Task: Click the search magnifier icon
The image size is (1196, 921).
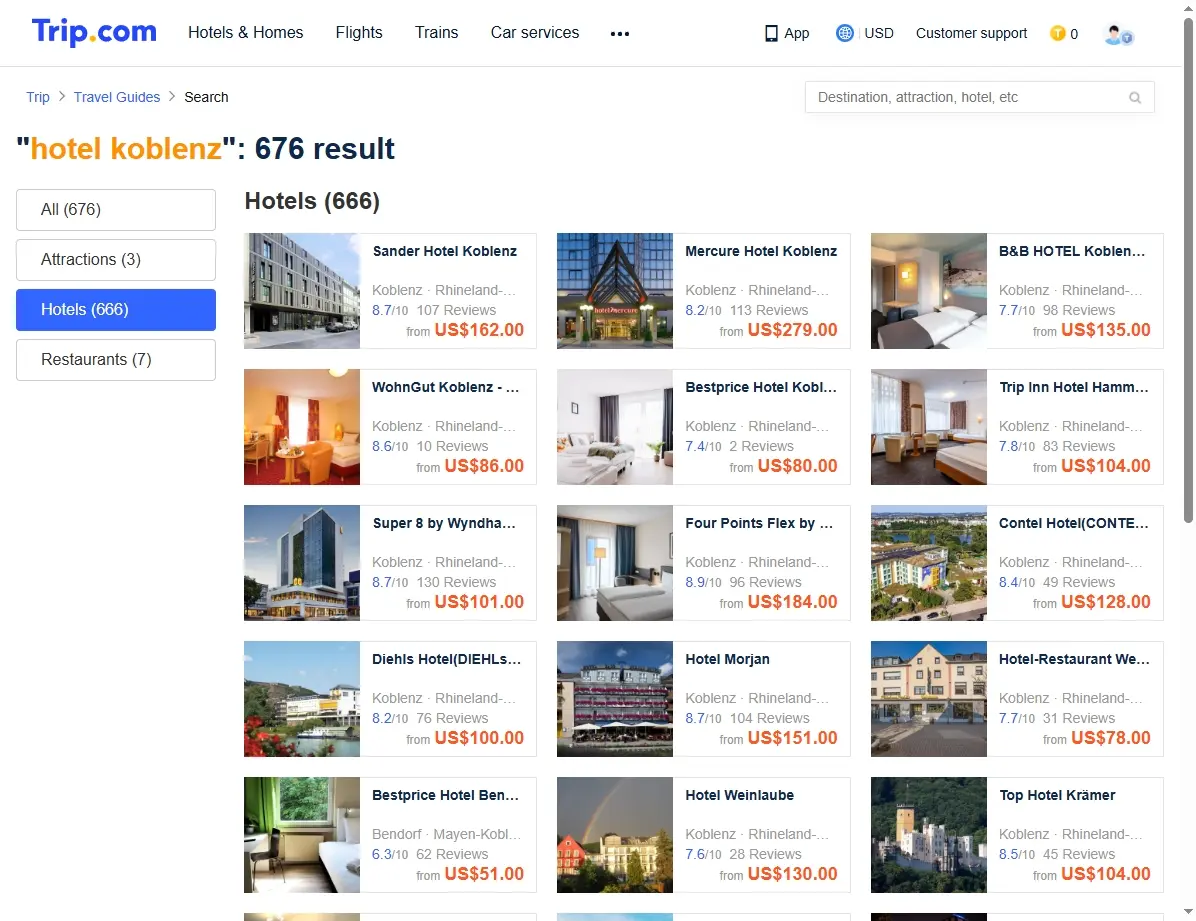Action: (x=1135, y=98)
